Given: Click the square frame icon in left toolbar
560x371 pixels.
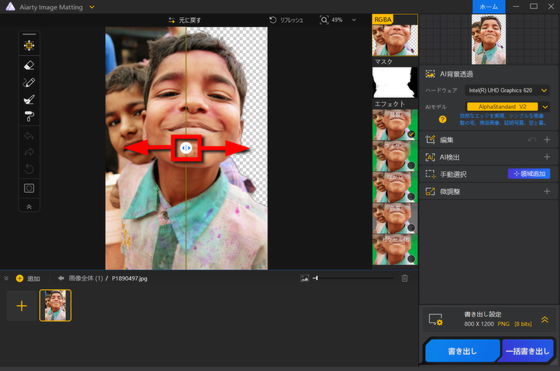Looking at the screenshot, I should point(29,188).
